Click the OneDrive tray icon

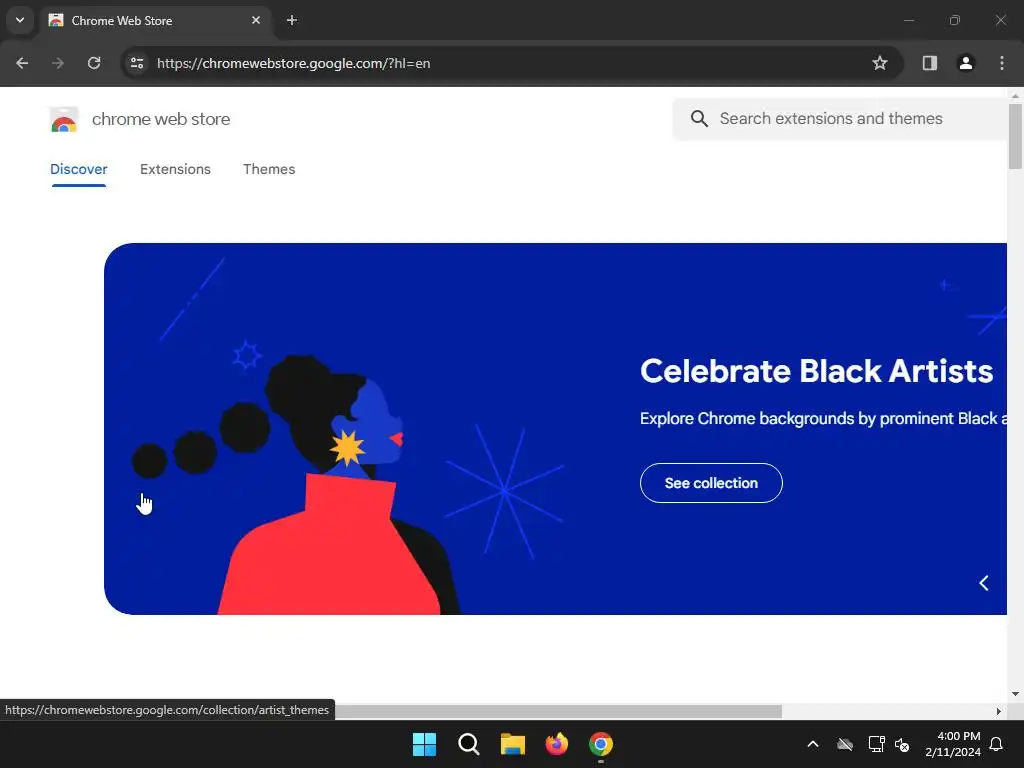[845, 744]
